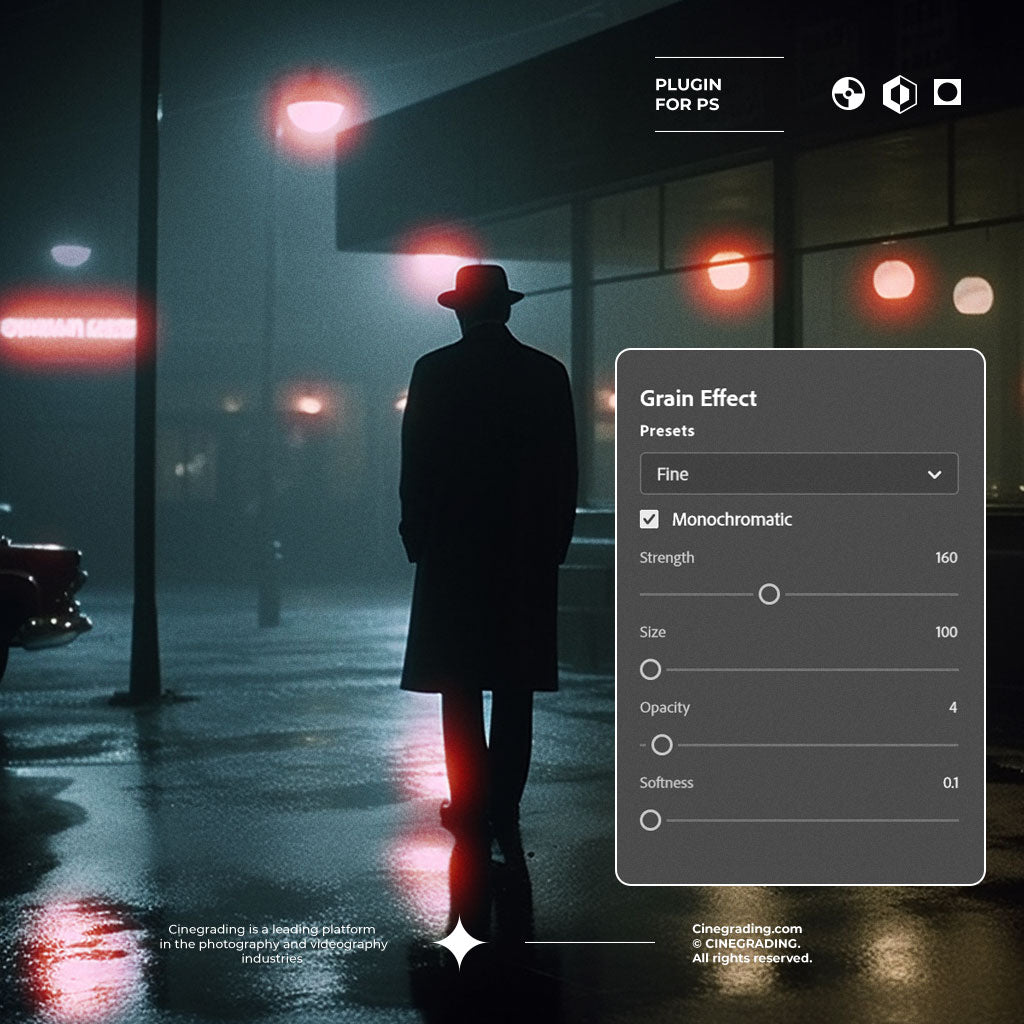Viewport: 1024px width, 1024px height.
Task: Click the hexagon-shaped icon
Action: [x=899, y=95]
